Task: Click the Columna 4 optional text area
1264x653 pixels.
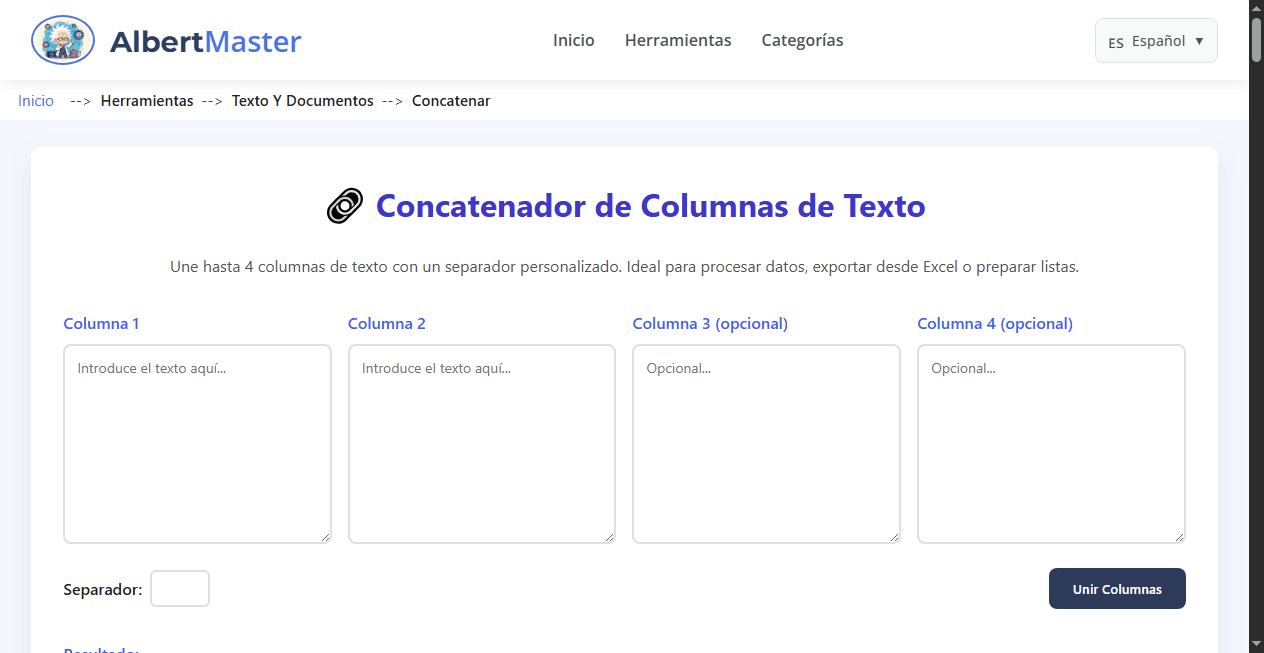Action: click(1050, 443)
